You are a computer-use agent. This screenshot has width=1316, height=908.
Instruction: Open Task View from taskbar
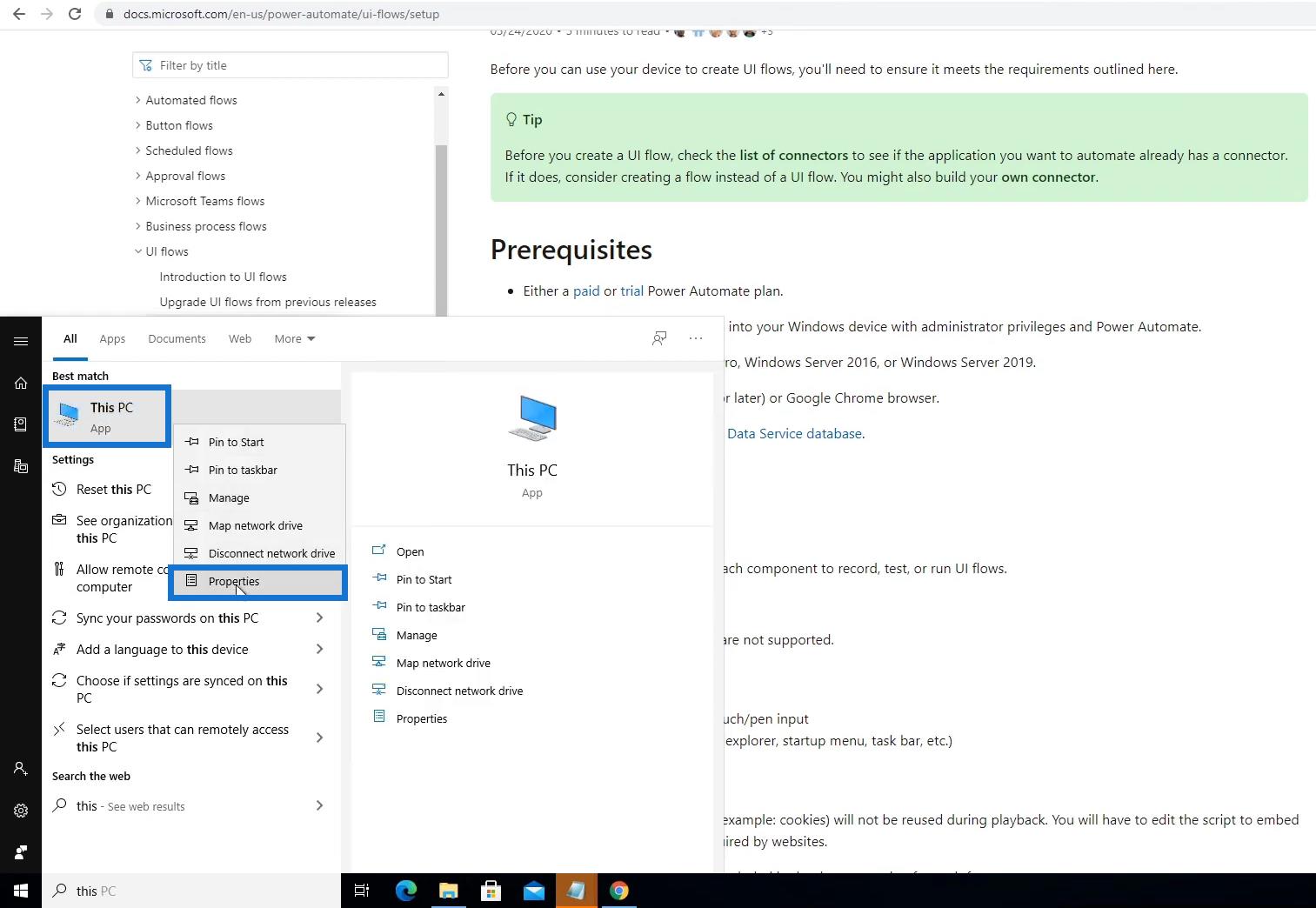(362, 891)
